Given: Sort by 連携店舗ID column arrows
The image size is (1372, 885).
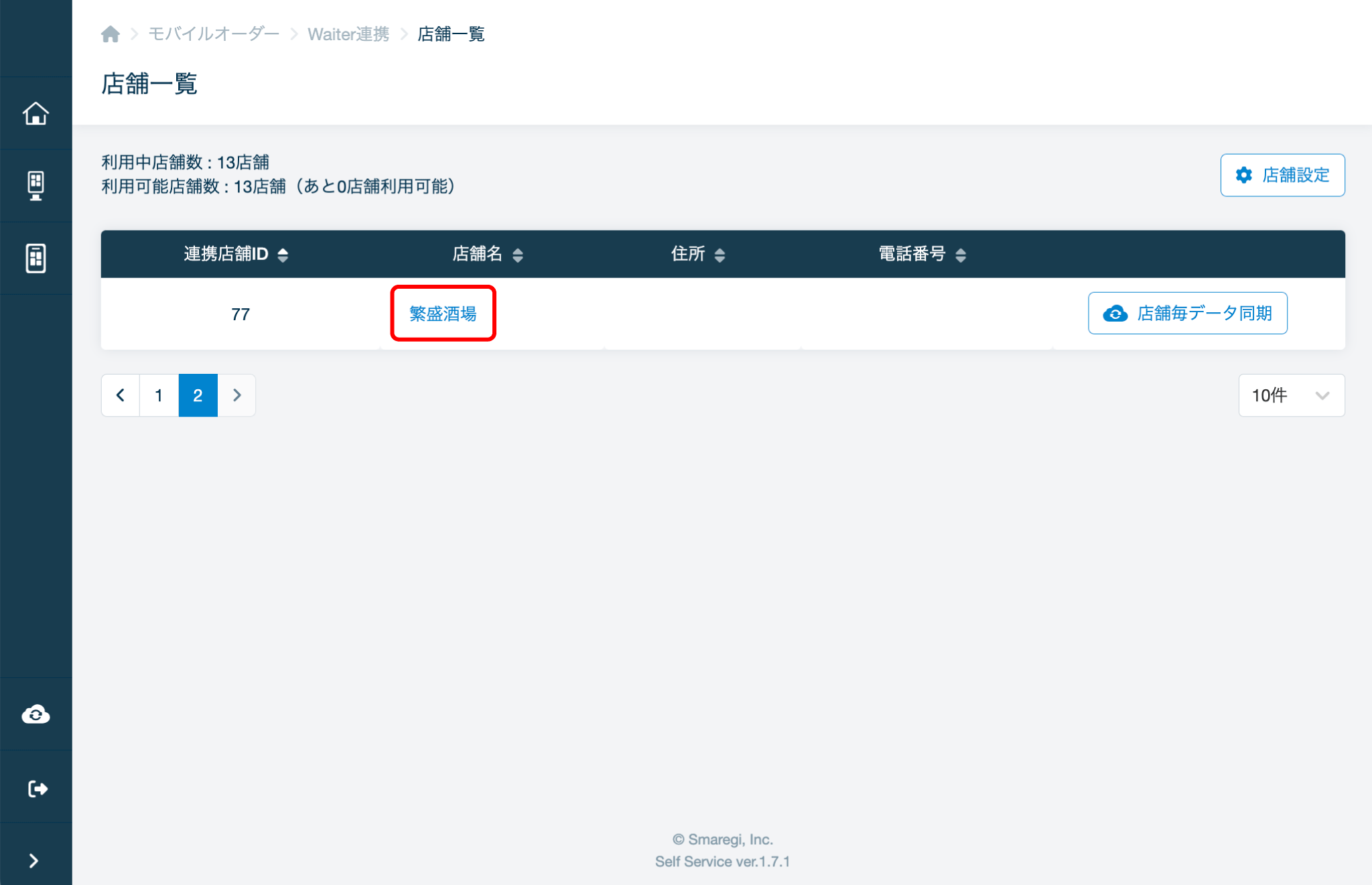Looking at the screenshot, I should coord(283,255).
